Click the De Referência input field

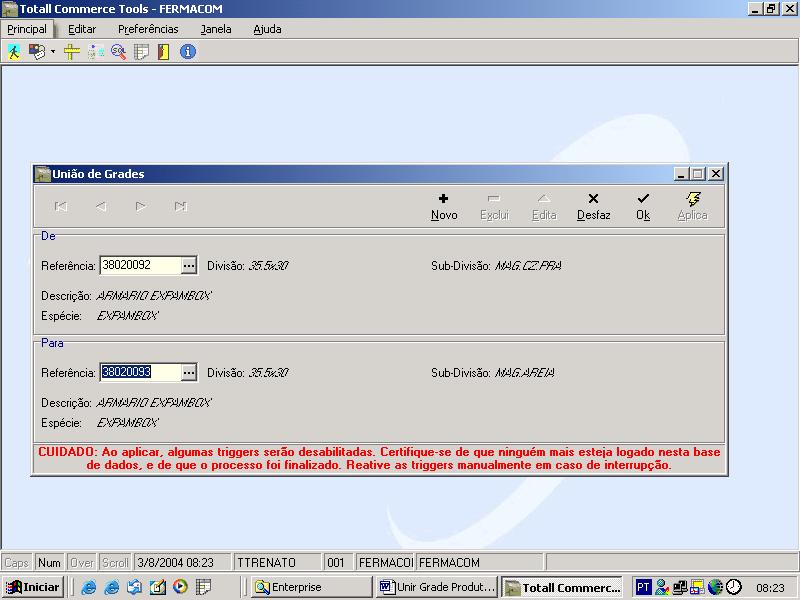click(139, 265)
